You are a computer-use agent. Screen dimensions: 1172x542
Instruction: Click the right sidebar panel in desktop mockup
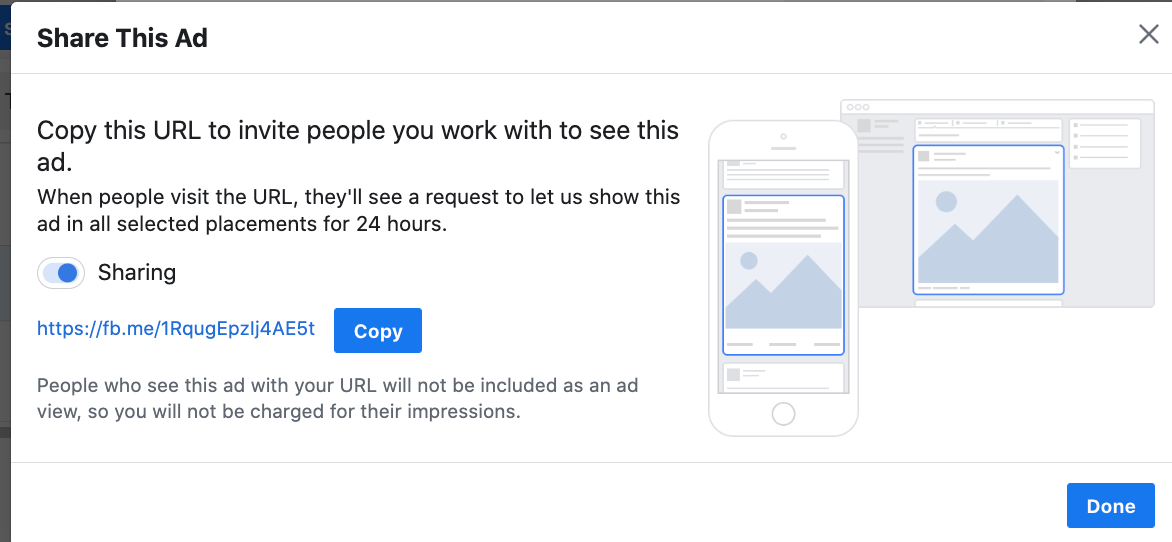pos(1105,143)
